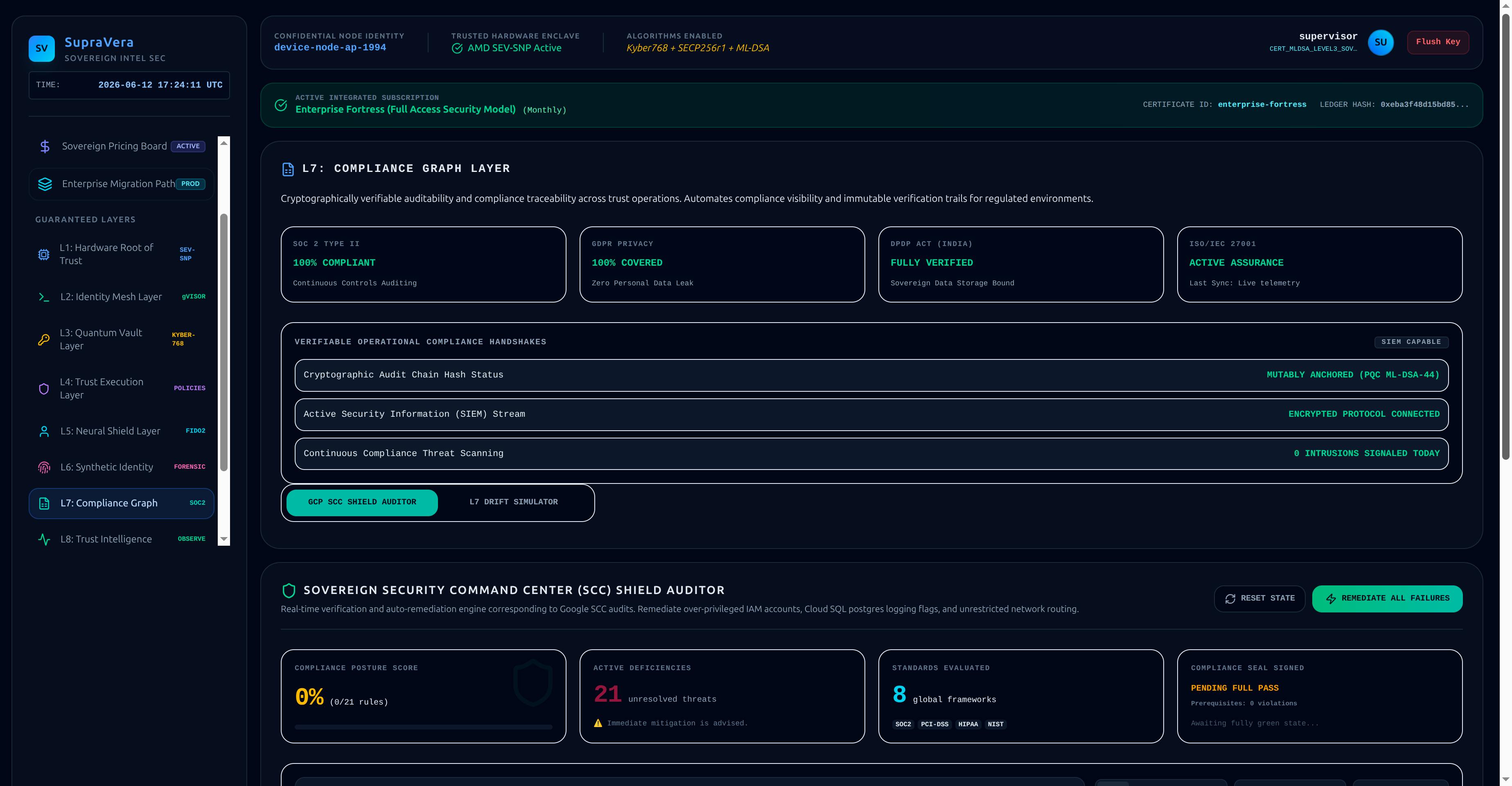Click the SOC 2 Type II compliance card
Viewport: 1512px width, 786px height.
click(423, 265)
